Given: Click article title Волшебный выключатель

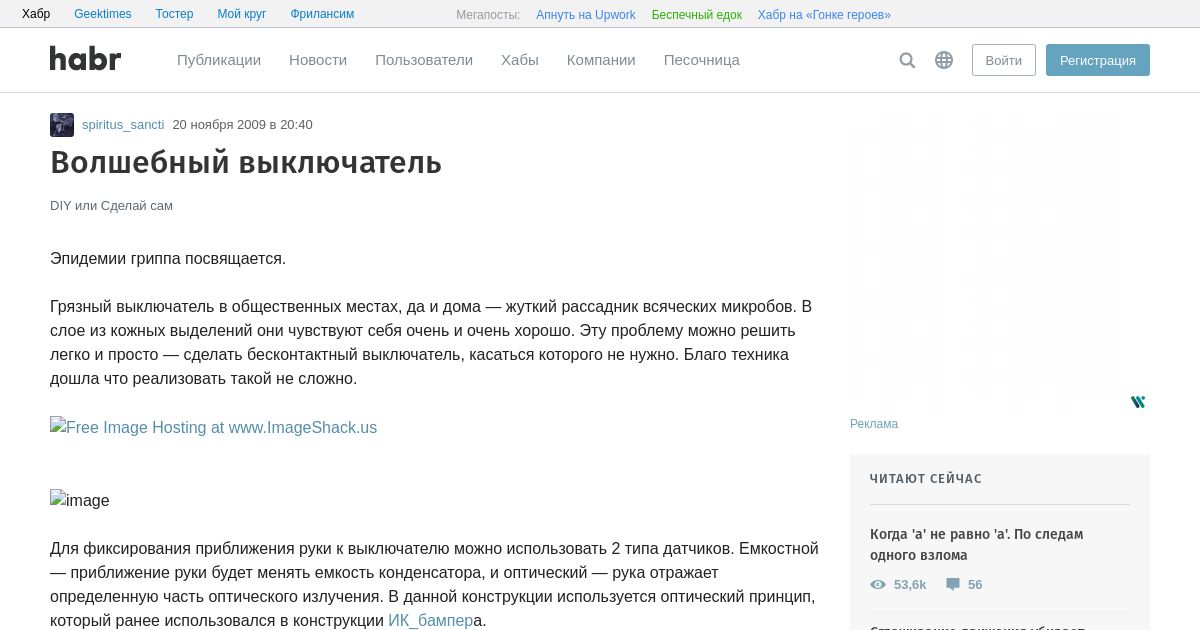Looking at the screenshot, I should pyautogui.click(x=246, y=162).
